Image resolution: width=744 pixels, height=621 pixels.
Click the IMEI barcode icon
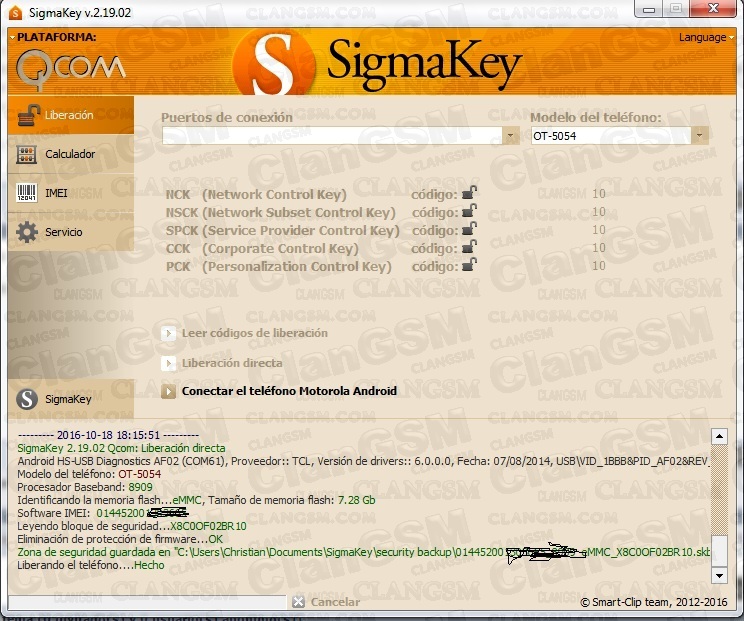click(x=27, y=193)
